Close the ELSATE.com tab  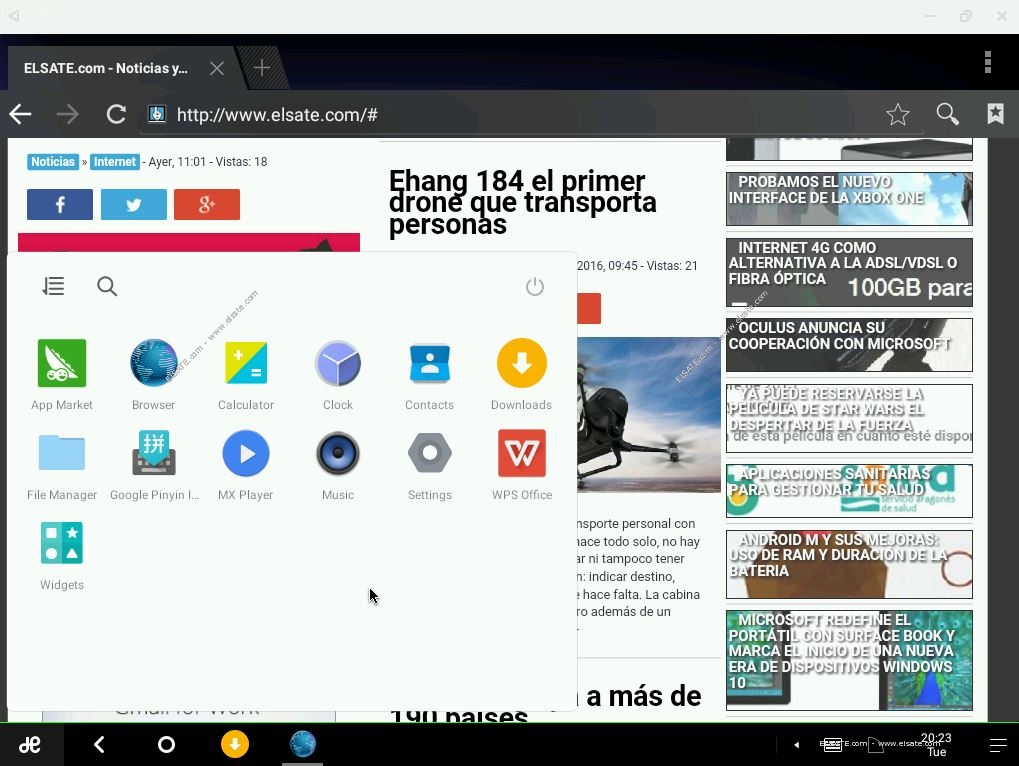217,68
